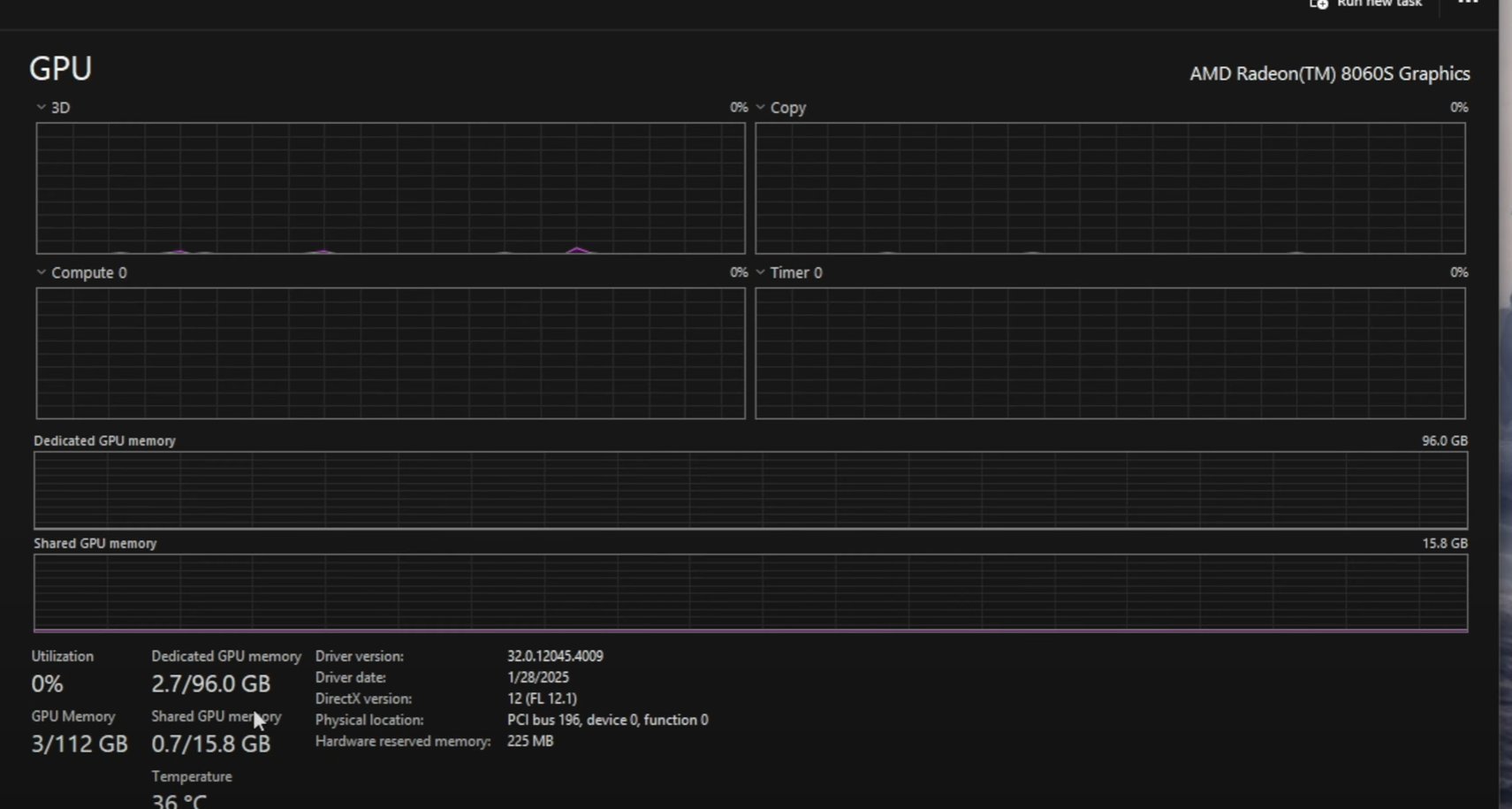
Task: Click the DirectX version 12 (FL 12.1) value
Action: pyautogui.click(x=542, y=698)
